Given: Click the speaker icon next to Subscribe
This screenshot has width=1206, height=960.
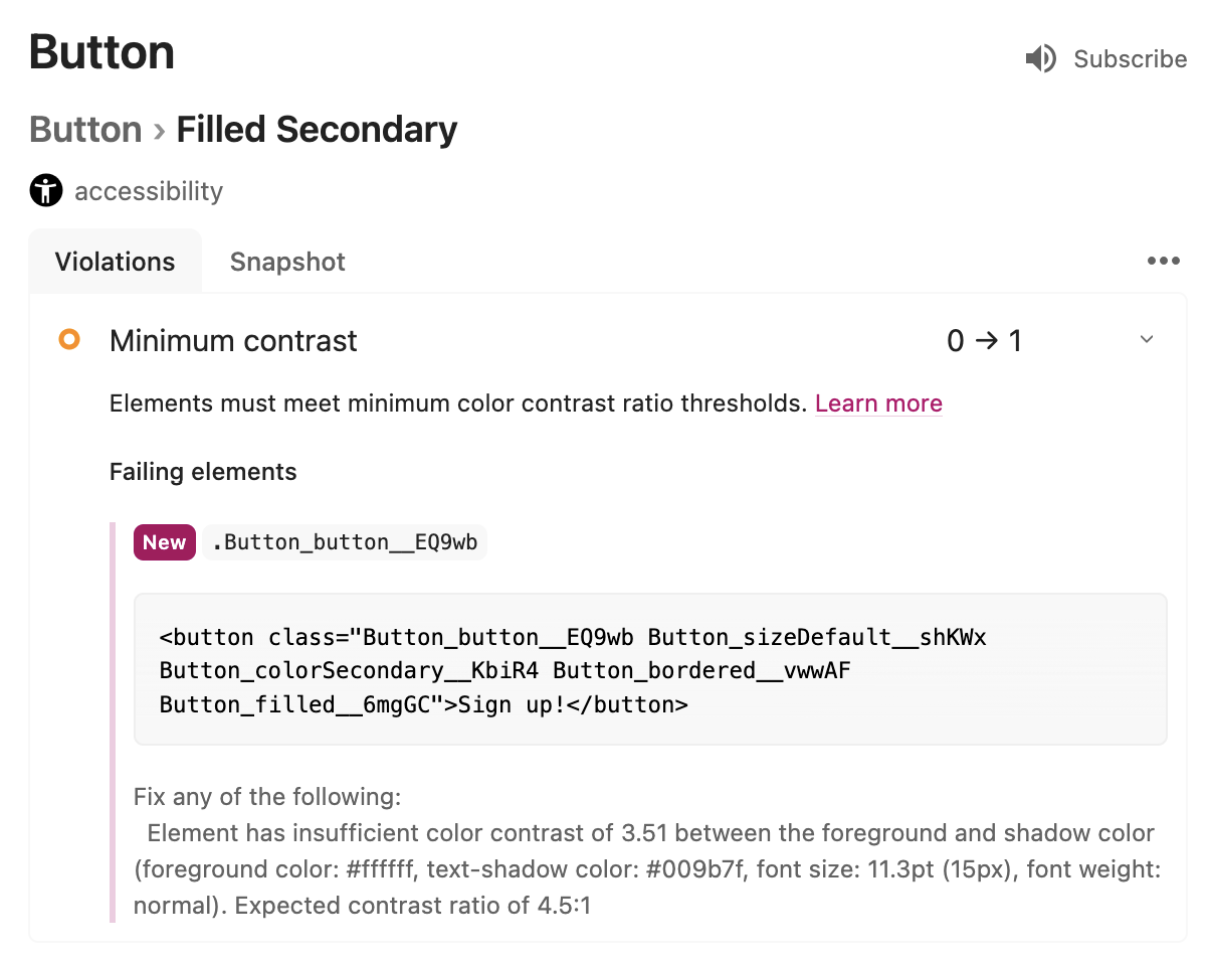Looking at the screenshot, I should pos(1041,58).
